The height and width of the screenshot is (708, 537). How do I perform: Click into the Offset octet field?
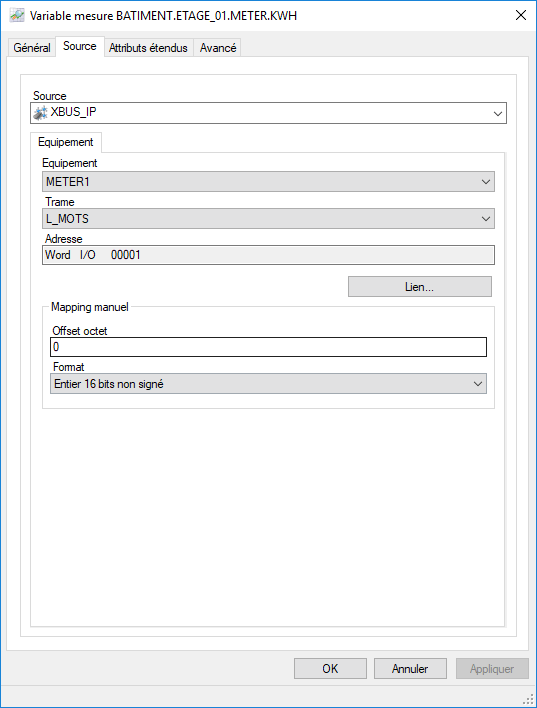pyautogui.click(x=268, y=347)
